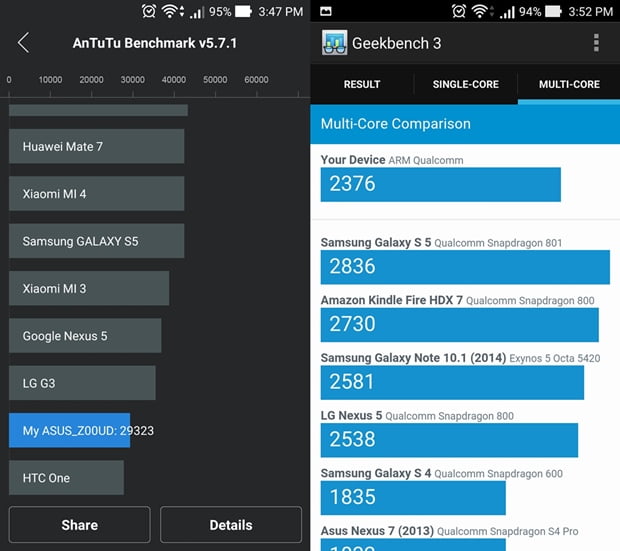The width and height of the screenshot is (620, 551).
Task: Switch to the RESULT tab
Action: coord(362,84)
